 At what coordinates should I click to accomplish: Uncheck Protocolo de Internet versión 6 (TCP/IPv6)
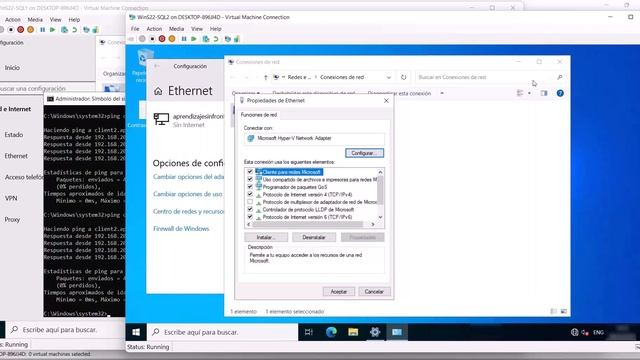[250, 217]
